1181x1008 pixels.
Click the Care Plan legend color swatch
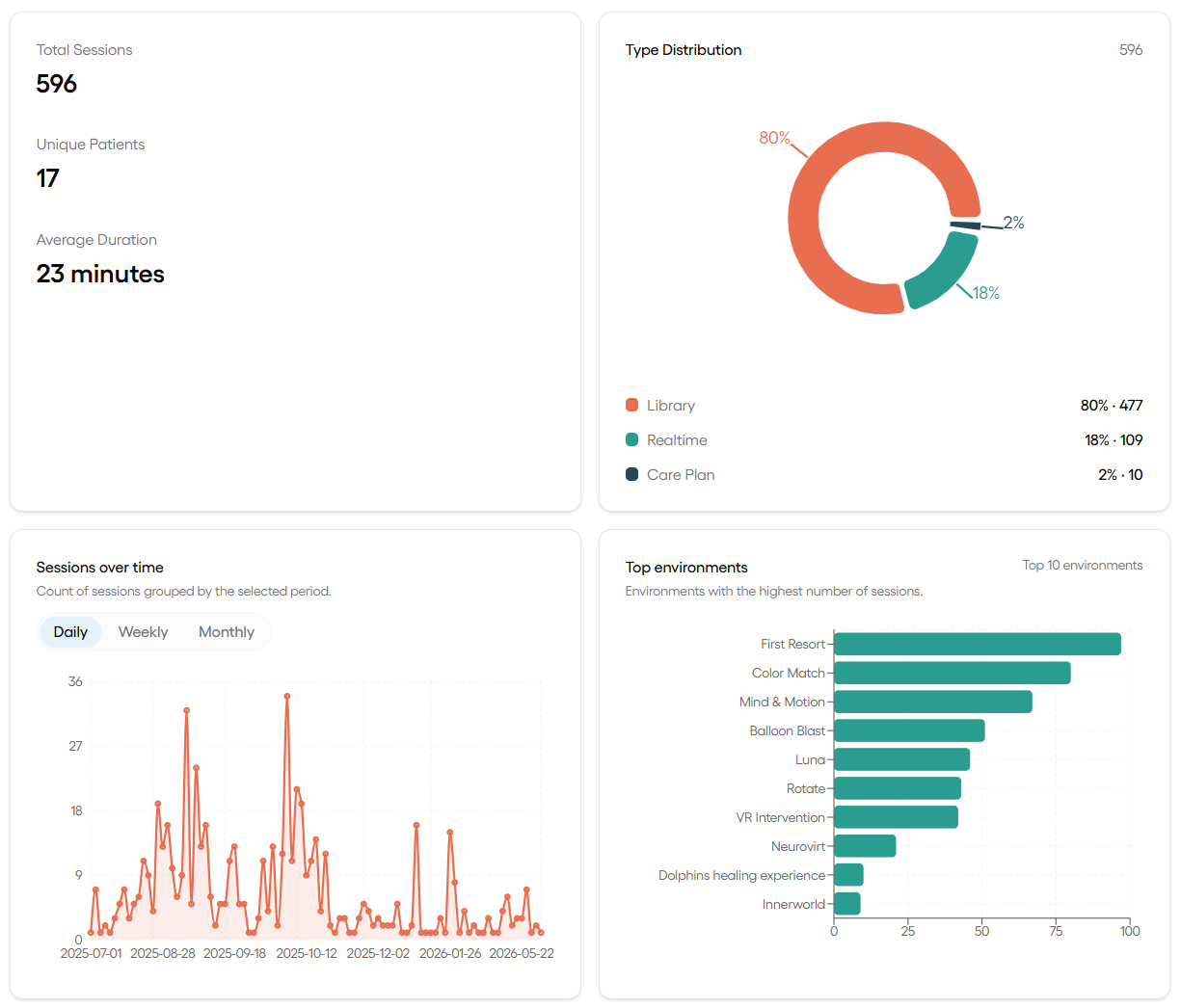pos(631,474)
